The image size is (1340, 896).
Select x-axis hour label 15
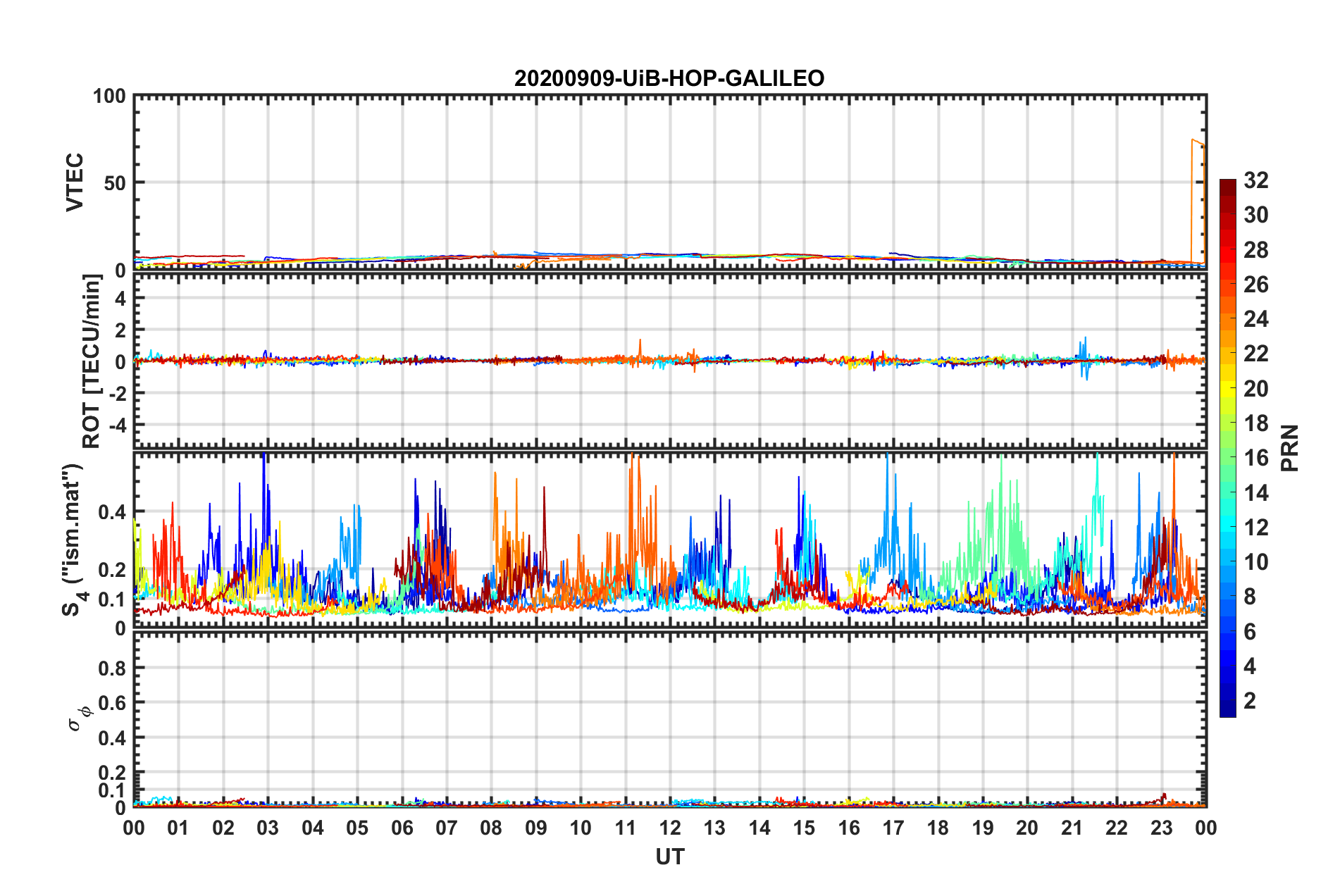(804, 828)
